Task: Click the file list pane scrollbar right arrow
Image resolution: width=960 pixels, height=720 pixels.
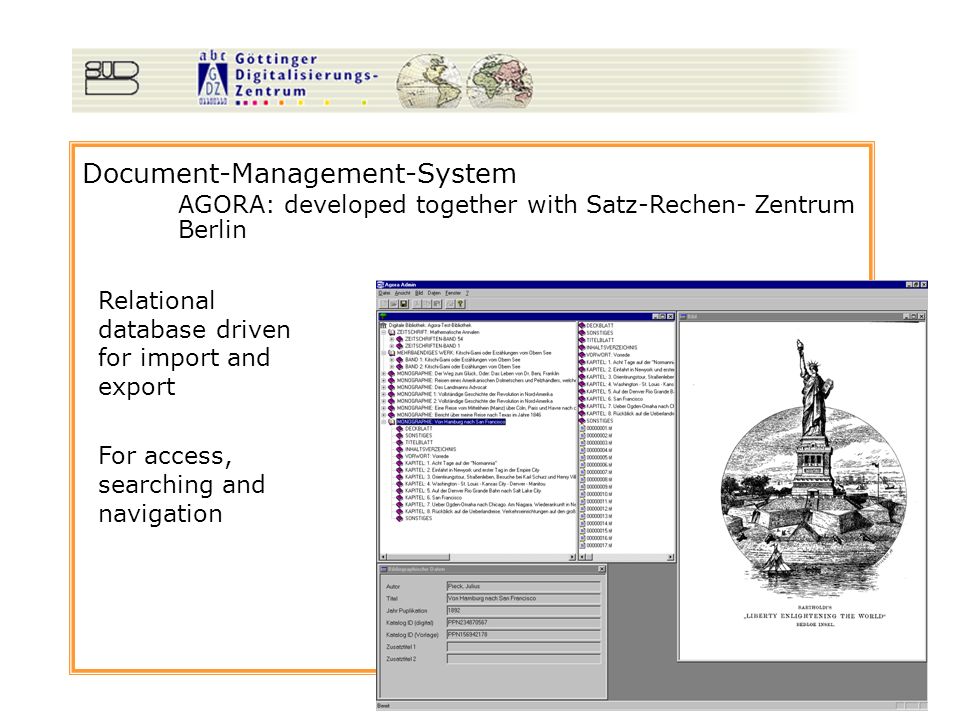Action: tap(670, 557)
